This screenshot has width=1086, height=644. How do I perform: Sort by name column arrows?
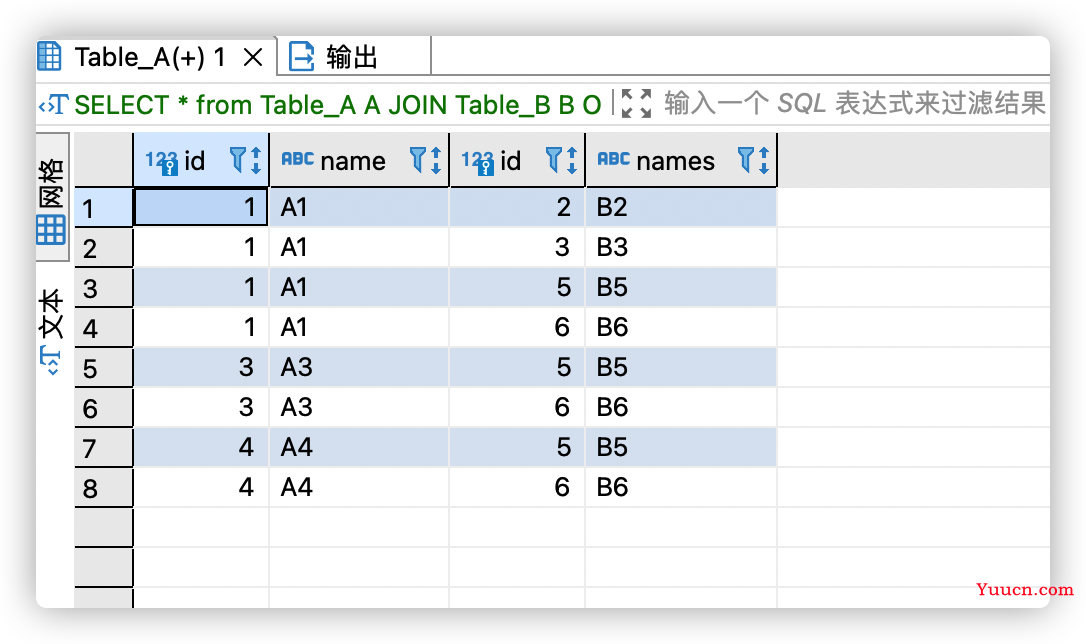[x=436, y=160]
